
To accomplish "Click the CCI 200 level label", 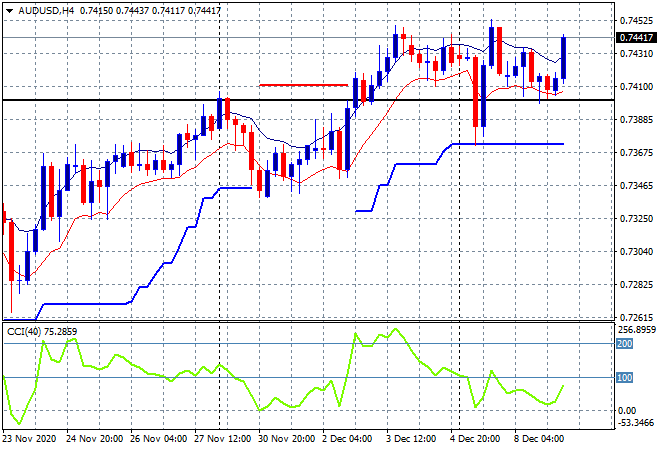I will coord(625,344).
